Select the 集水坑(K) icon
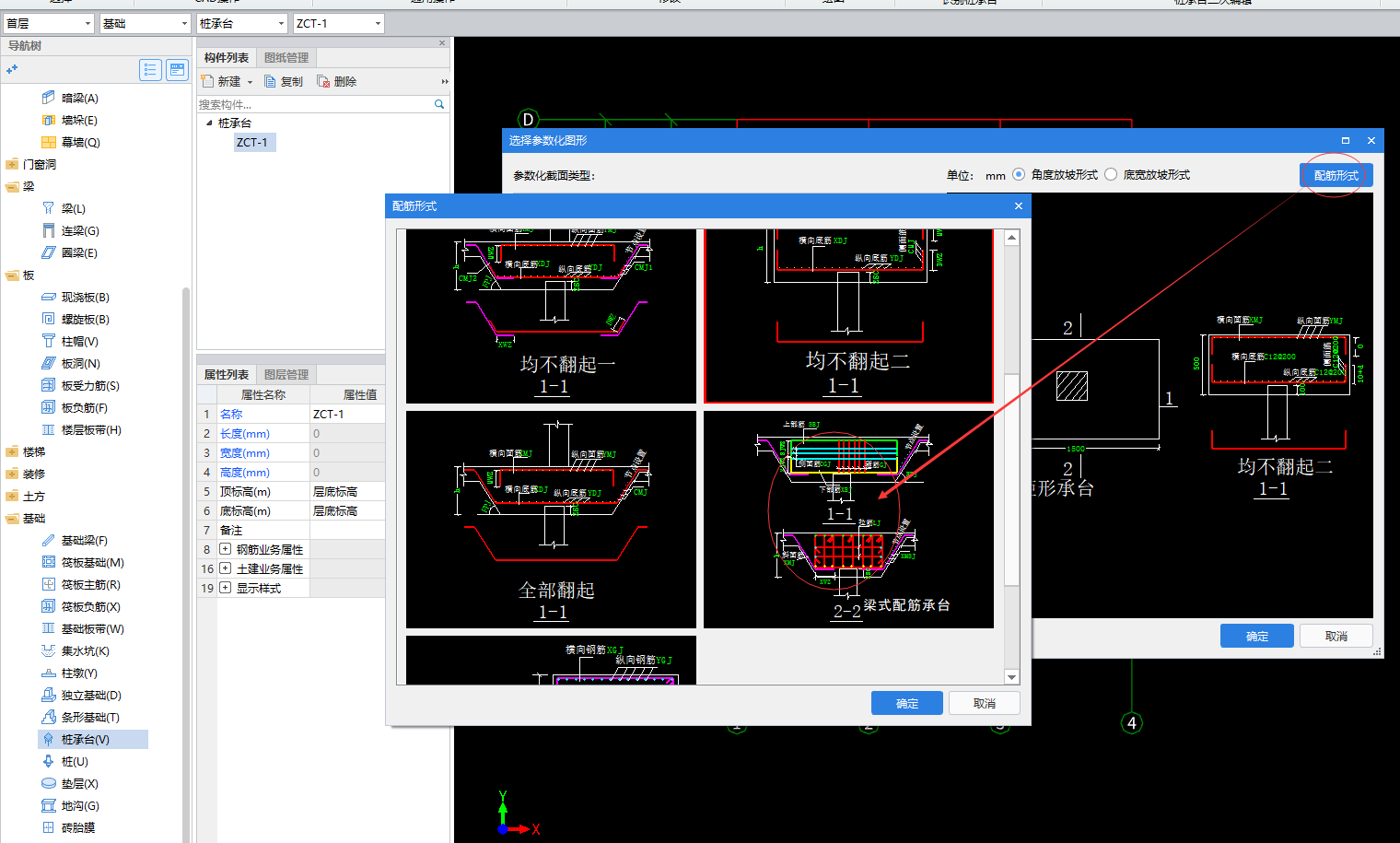Screen dimensions: 1400x843 pos(49,650)
